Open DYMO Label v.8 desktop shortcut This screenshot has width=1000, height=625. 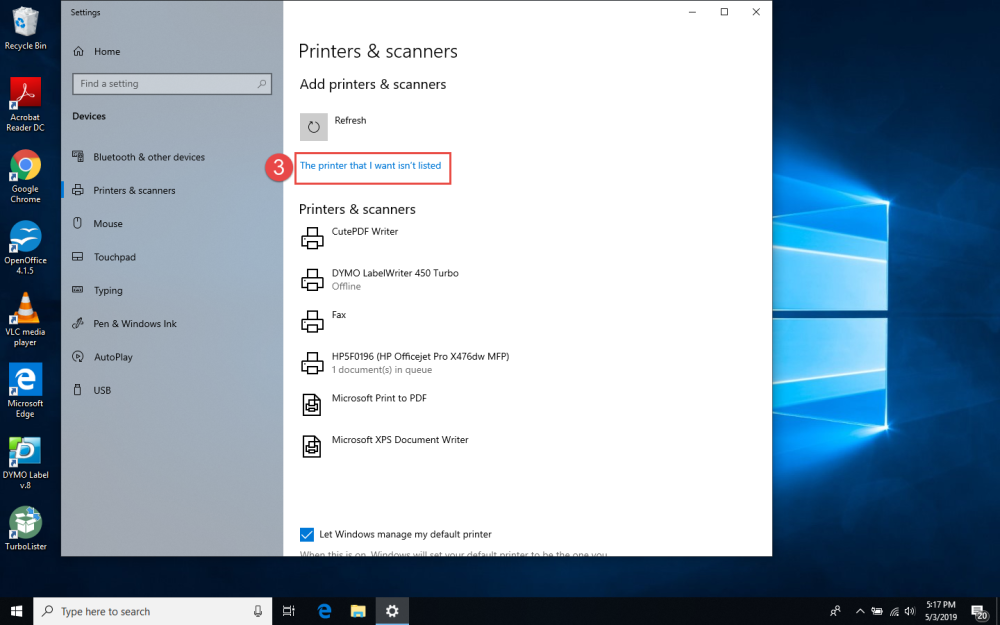26,462
